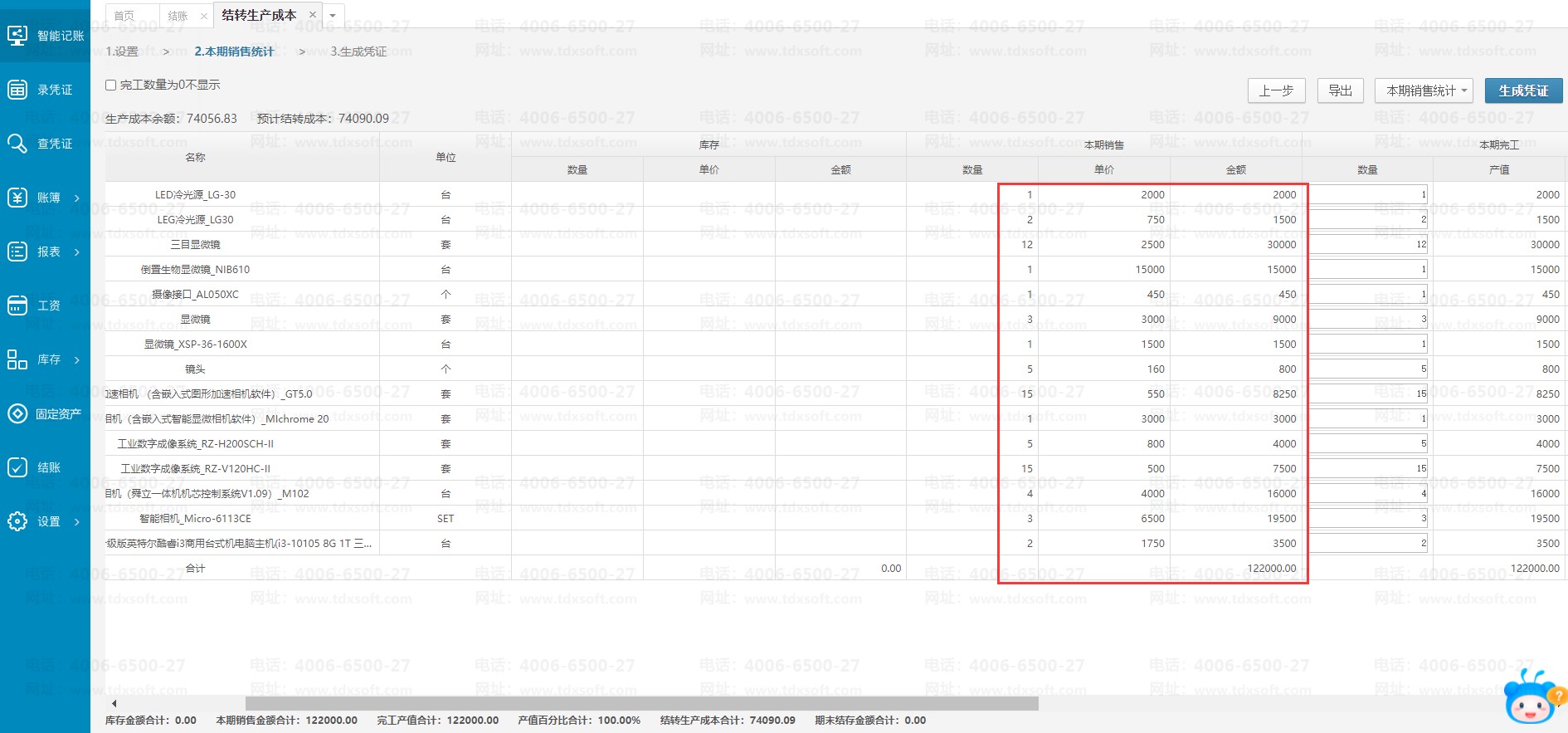Viewport: 1568px width, 733px height.
Task: Click the 智能记账 monitor icon
Action: (x=17, y=36)
